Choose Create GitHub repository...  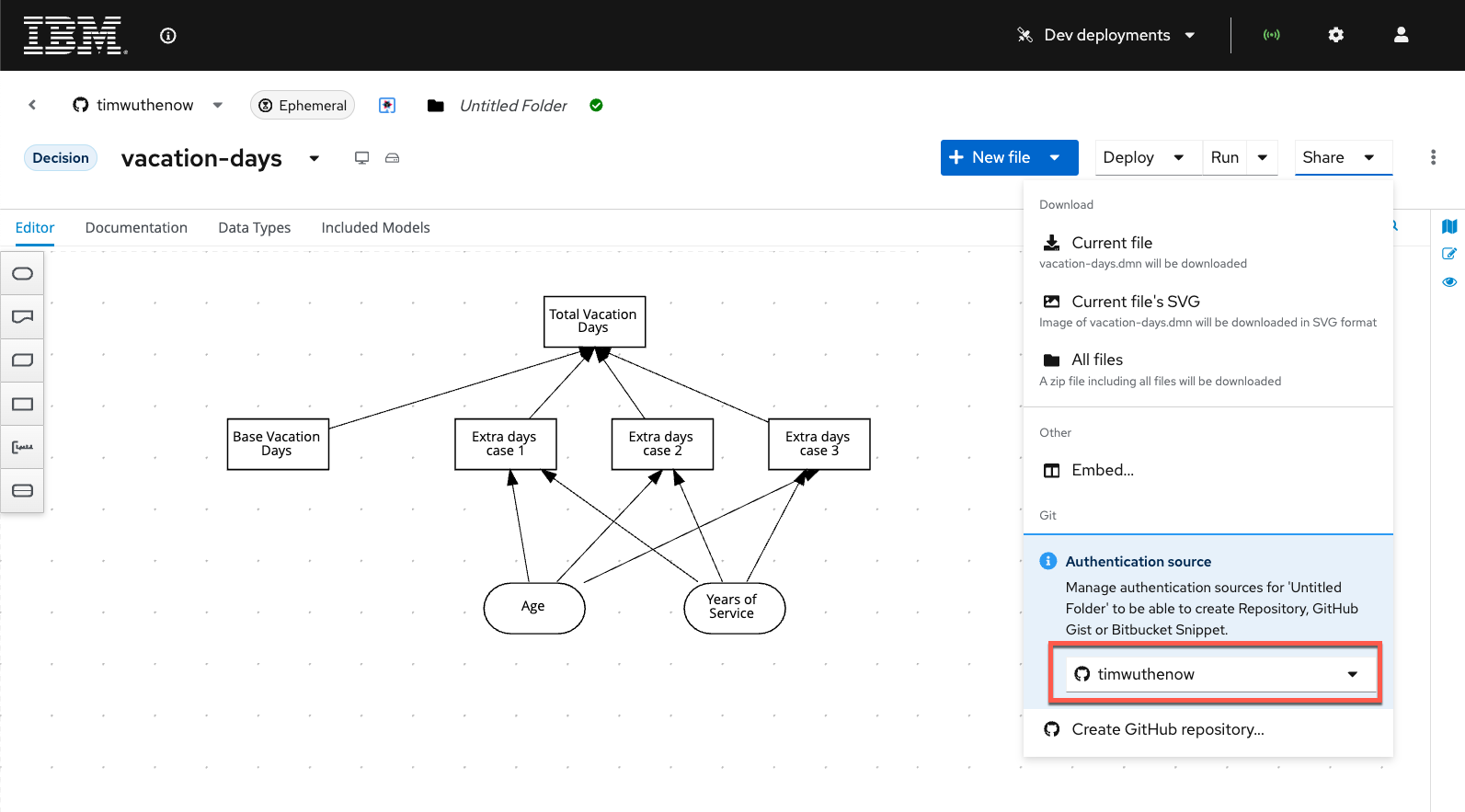[1207, 729]
